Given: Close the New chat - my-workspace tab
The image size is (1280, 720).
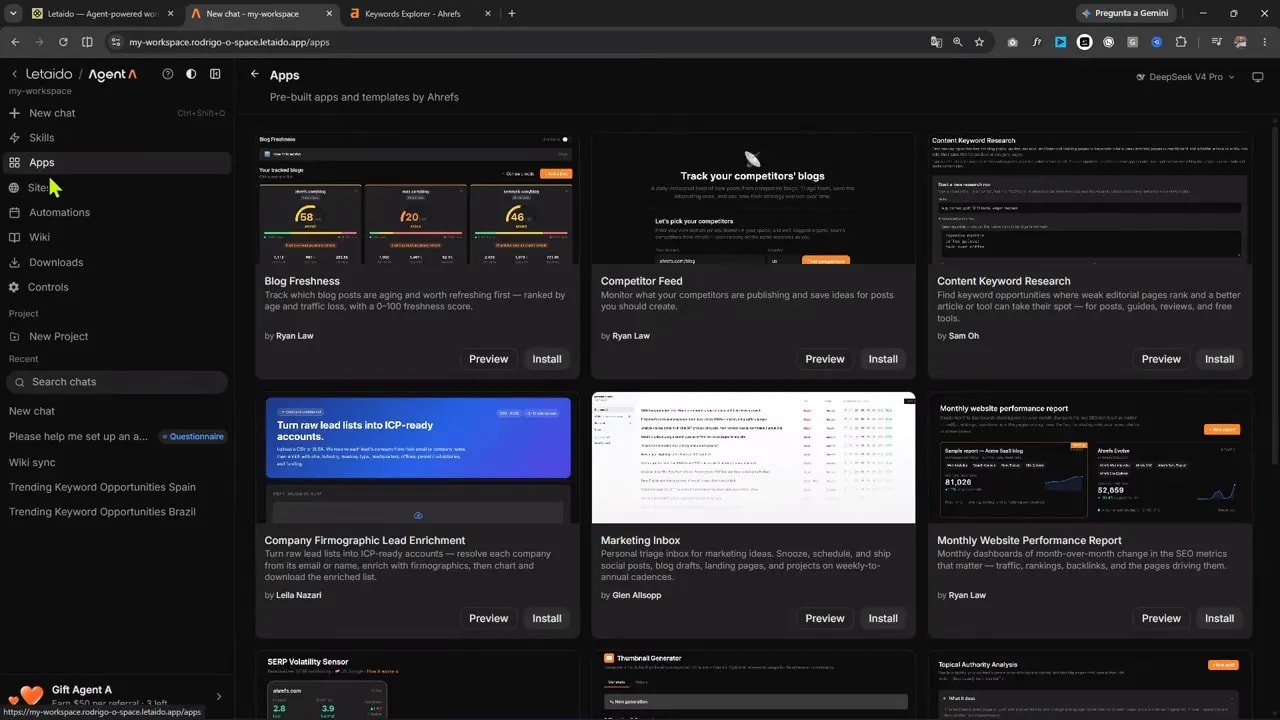Looking at the screenshot, I should [x=328, y=14].
